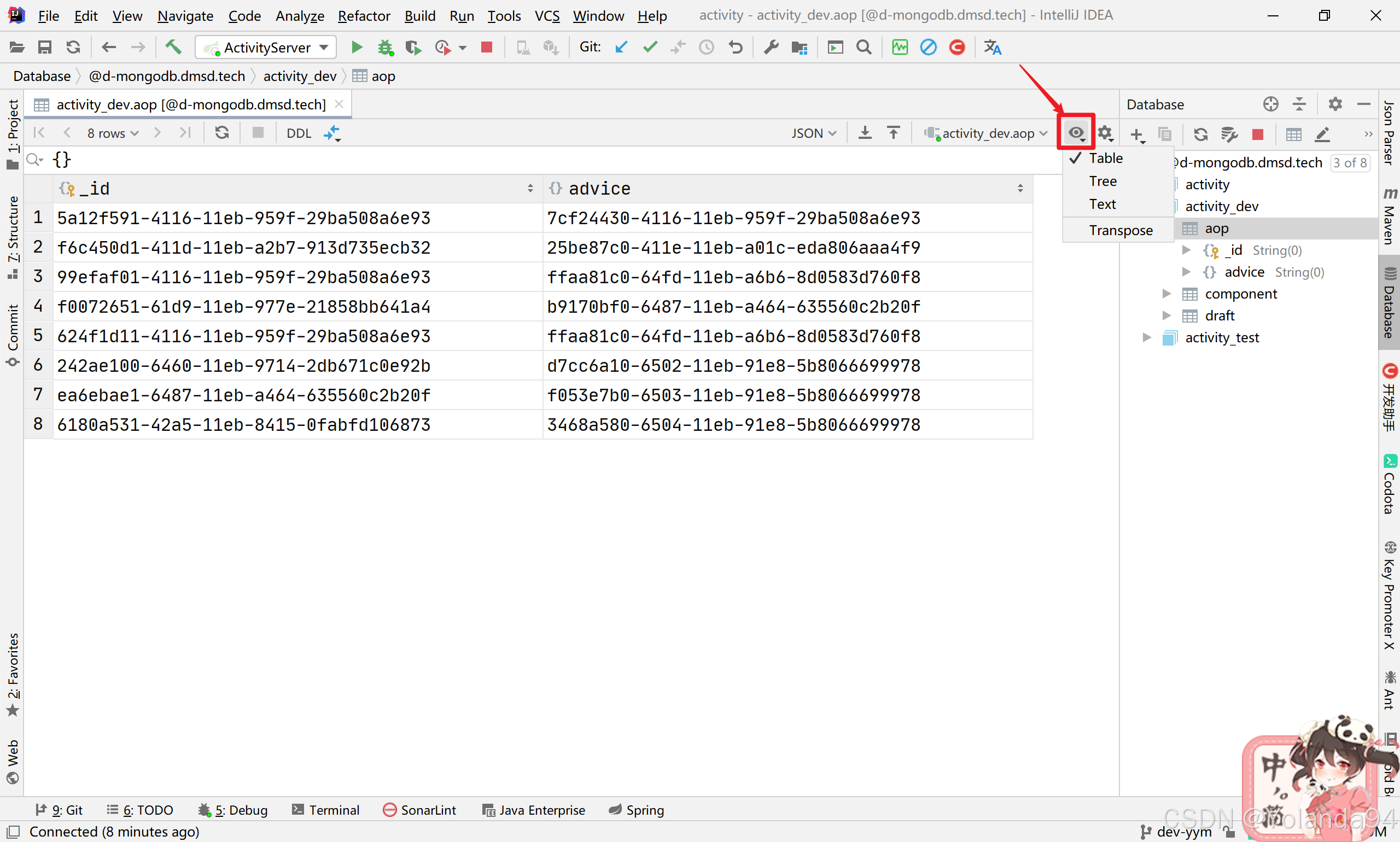Click the translate icon in main toolbar
Image resolution: width=1400 pixels, height=842 pixels.
click(993, 47)
